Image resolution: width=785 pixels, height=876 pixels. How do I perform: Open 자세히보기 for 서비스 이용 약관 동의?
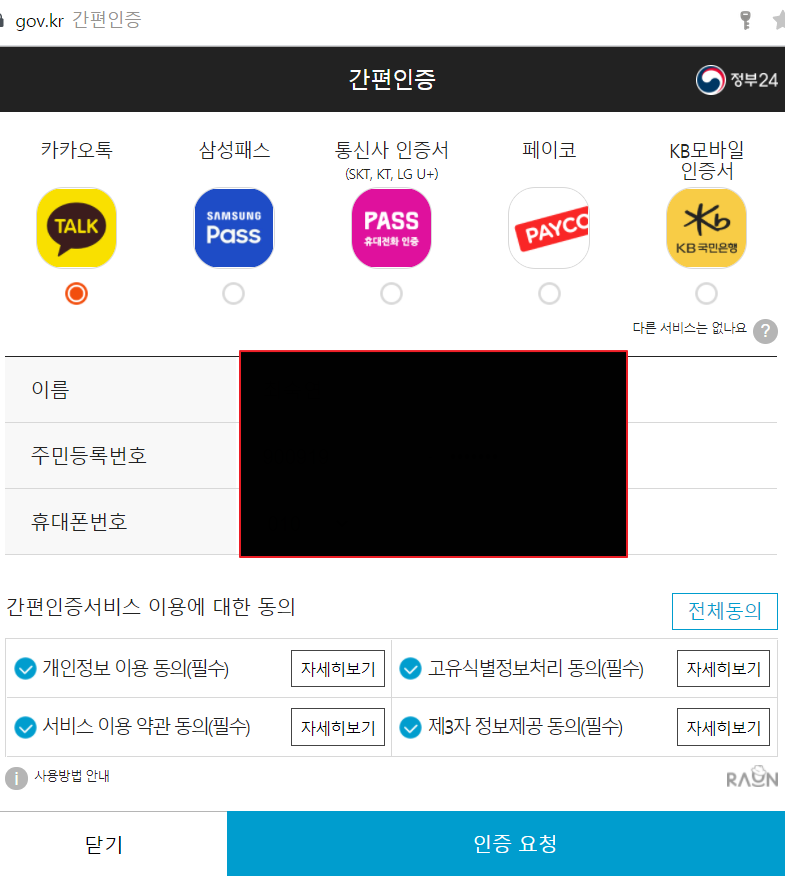[x=338, y=727]
